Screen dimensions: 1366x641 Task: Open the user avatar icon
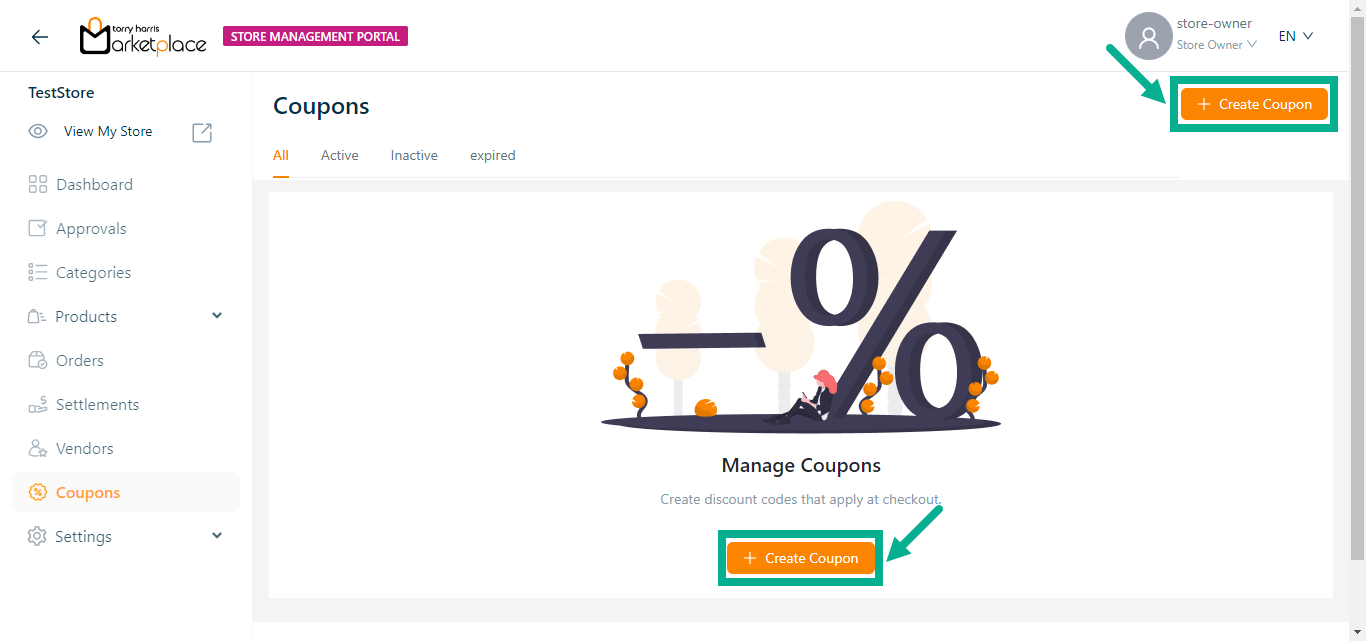1148,37
